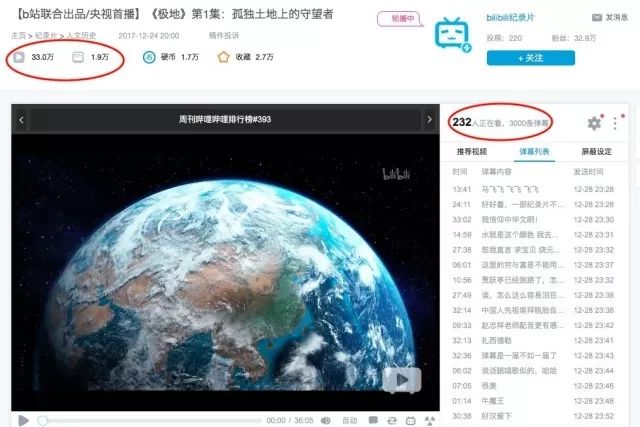
Task: Click the 稿件投诉 link
Action: click(x=224, y=36)
